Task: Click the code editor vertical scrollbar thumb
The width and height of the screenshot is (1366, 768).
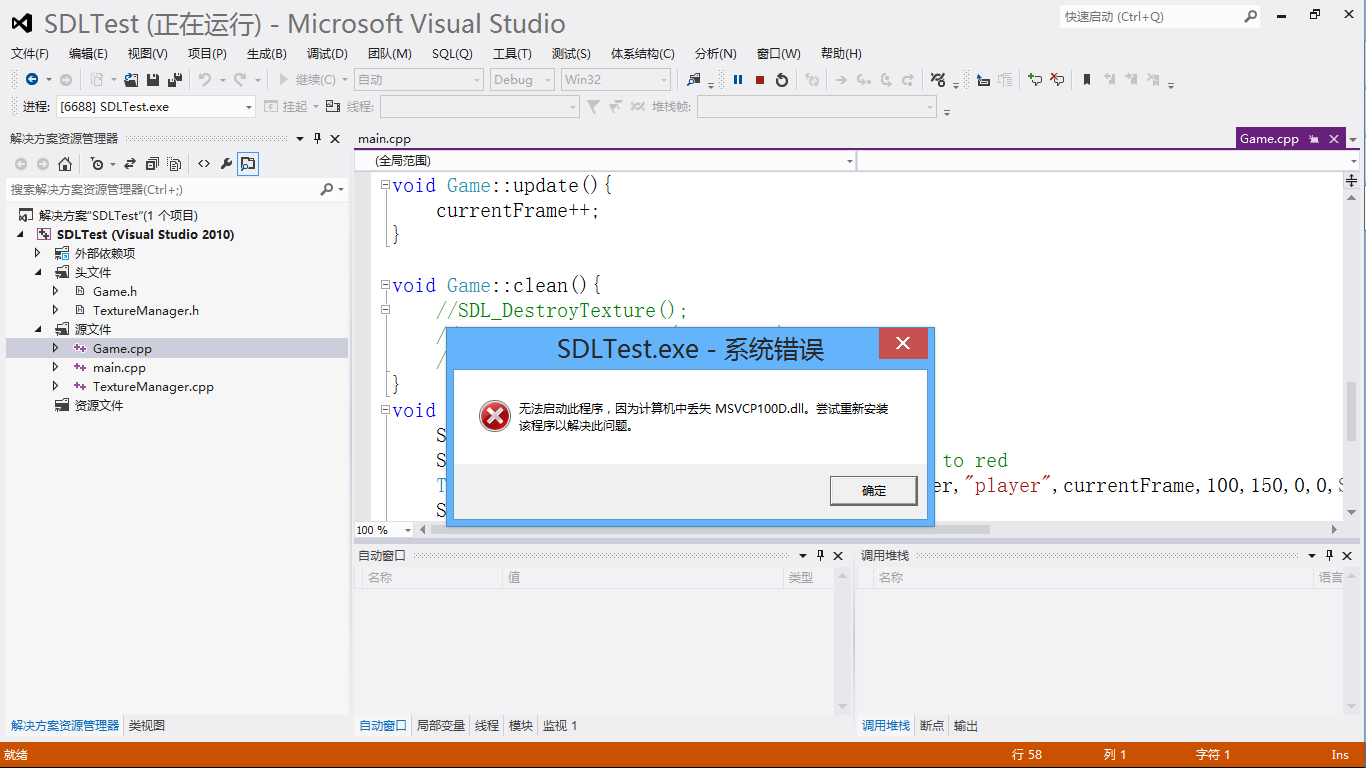Action: click(x=1351, y=410)
